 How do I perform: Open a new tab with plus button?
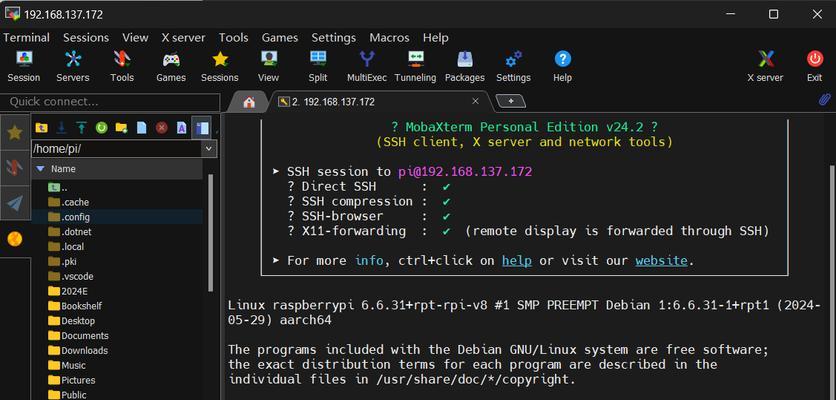coord(510,101)
